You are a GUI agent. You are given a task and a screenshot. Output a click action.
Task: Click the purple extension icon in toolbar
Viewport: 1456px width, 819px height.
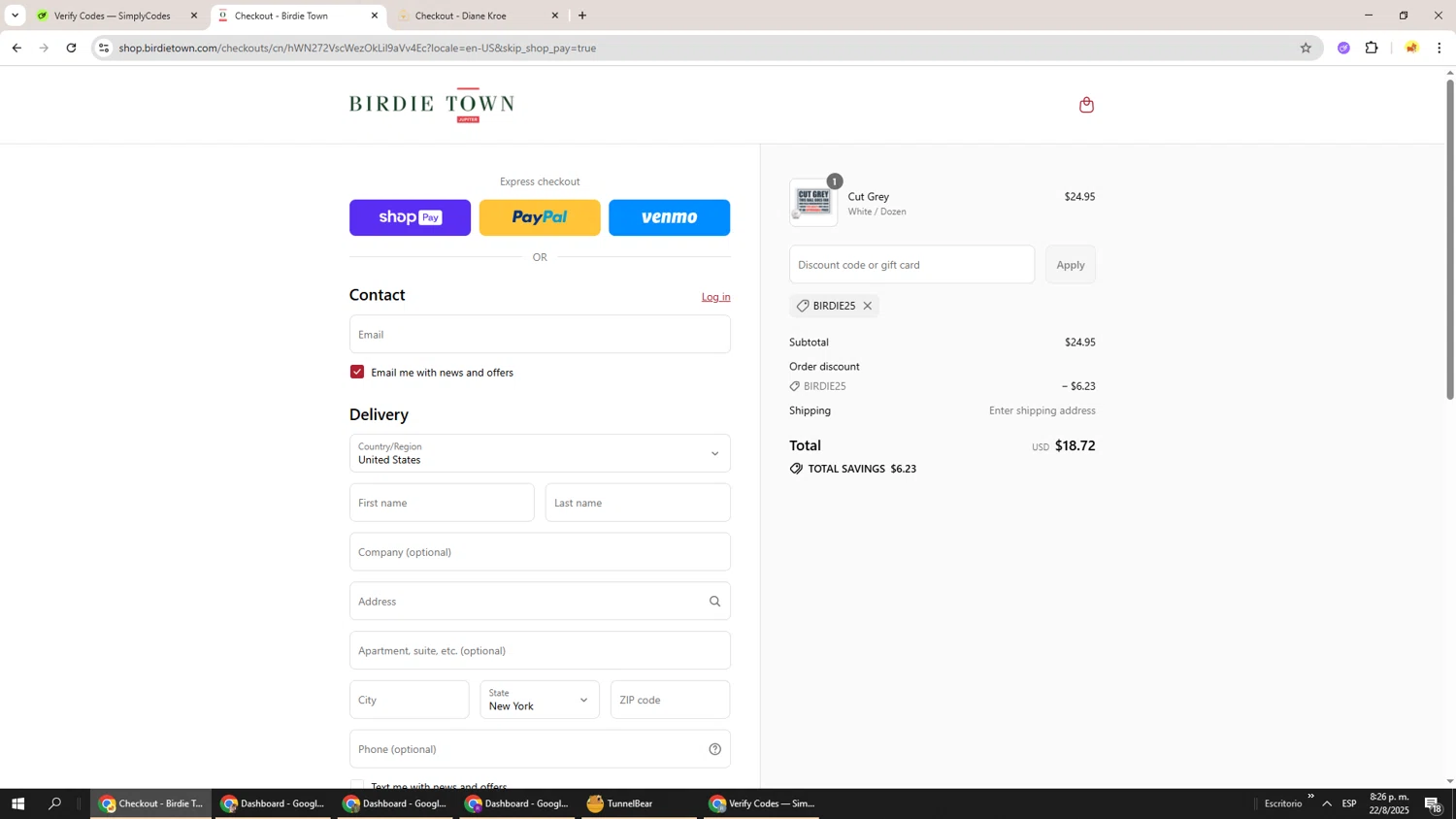click(x=1343, y=48)
